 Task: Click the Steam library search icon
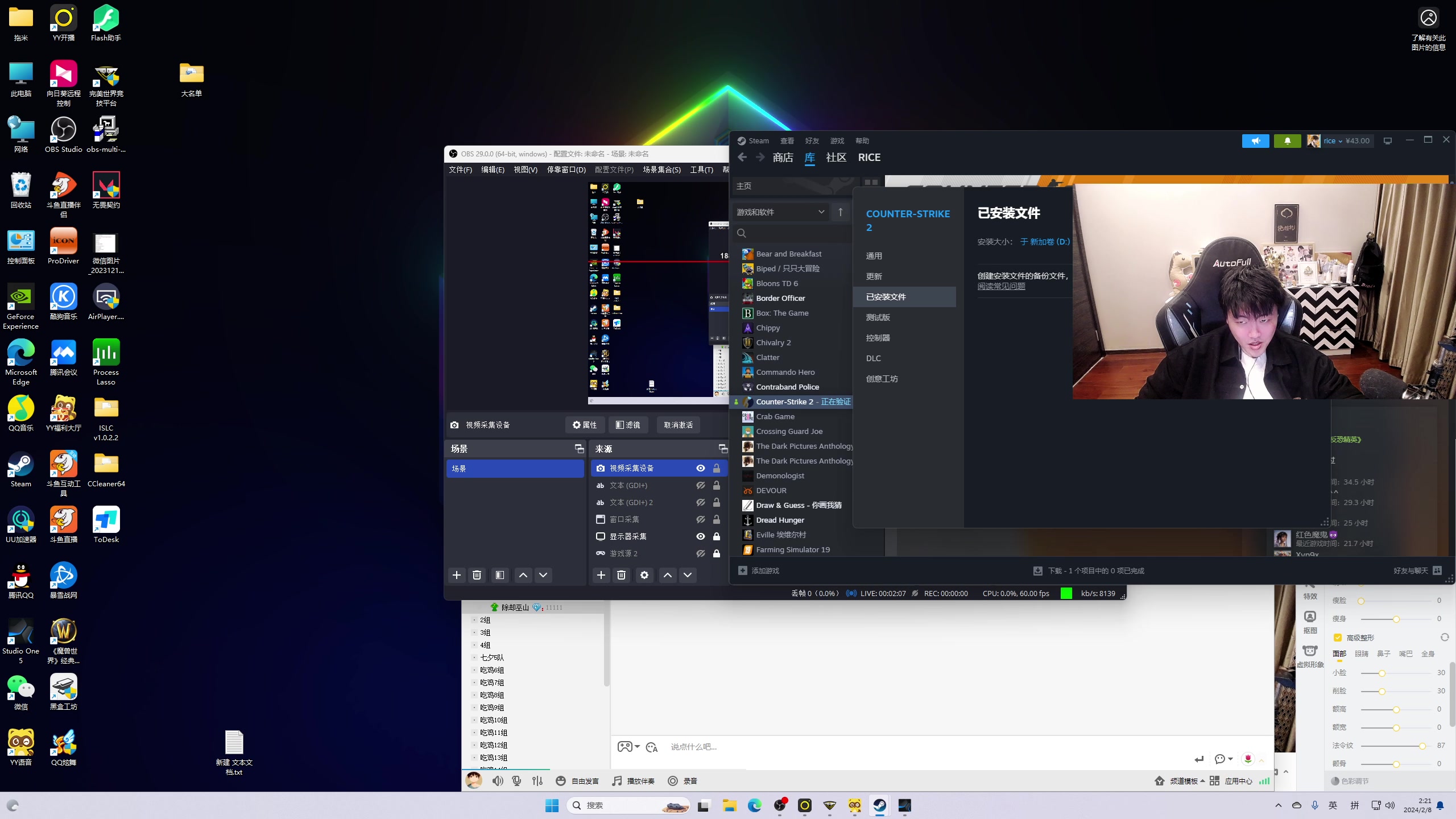[x=742, y=233]
